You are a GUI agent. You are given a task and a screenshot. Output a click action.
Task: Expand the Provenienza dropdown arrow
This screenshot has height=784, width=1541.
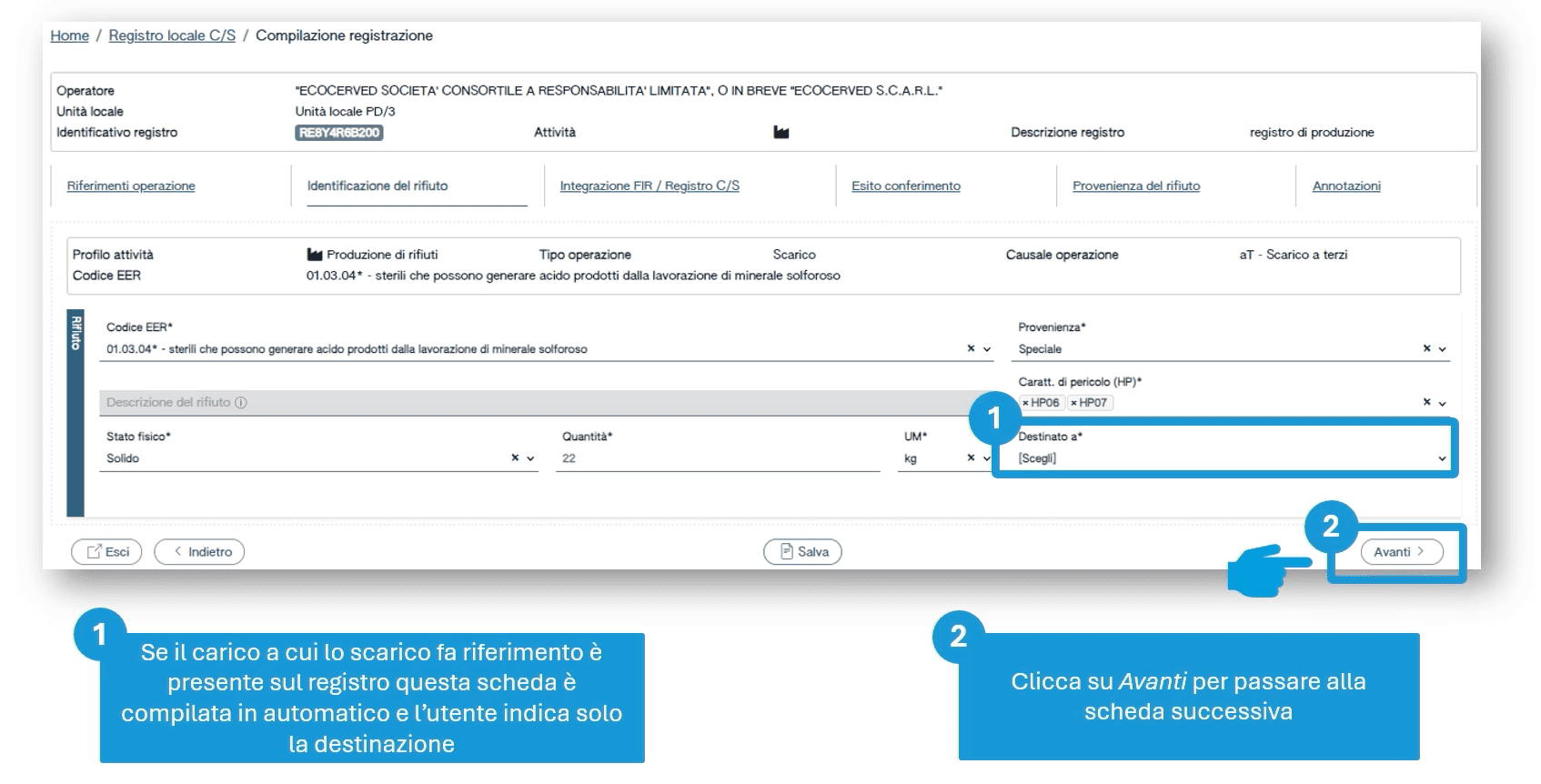(1442, 349)
